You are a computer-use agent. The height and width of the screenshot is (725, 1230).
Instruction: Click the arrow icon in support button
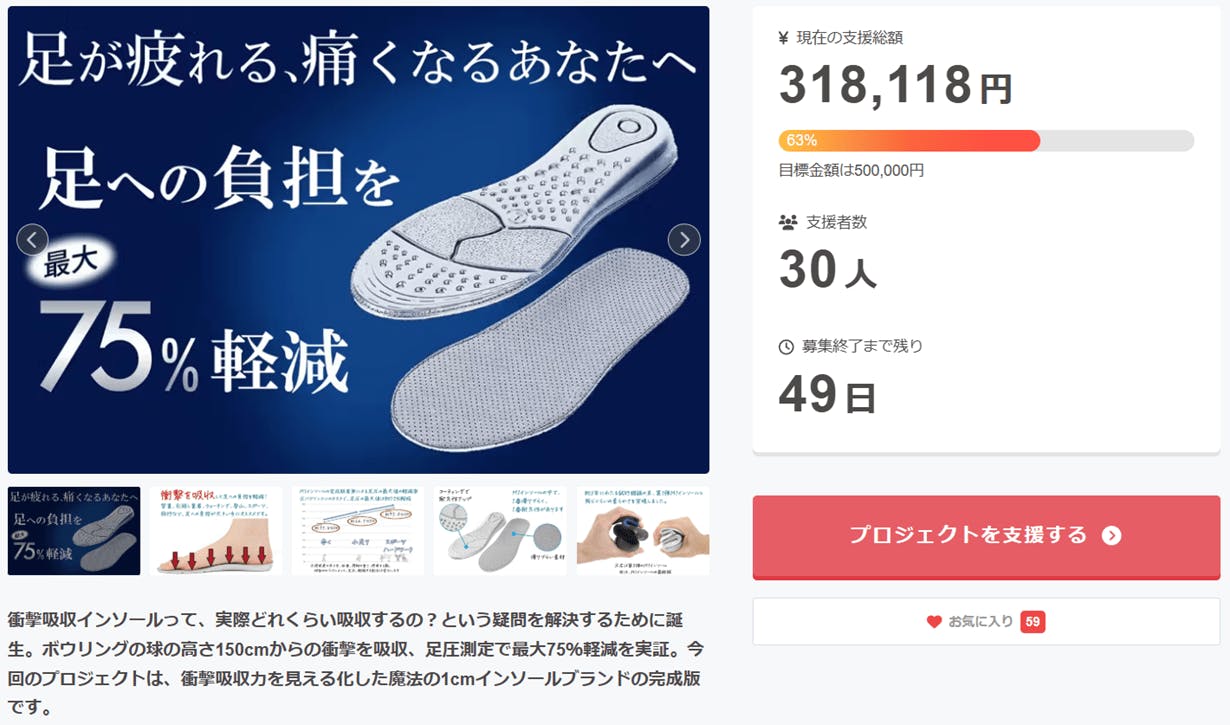point(1111,535)
